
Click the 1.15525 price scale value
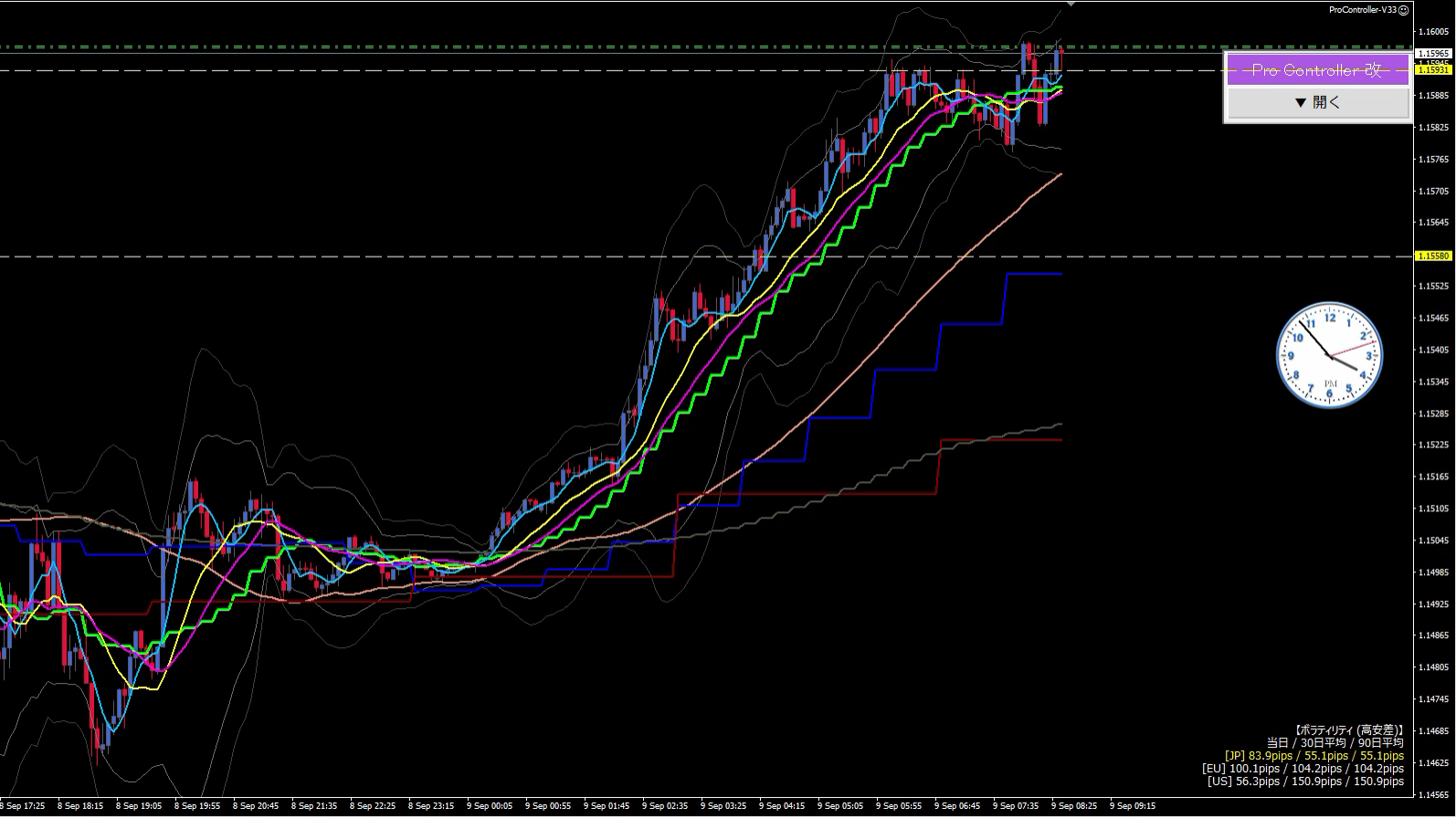coord(1432,287)
